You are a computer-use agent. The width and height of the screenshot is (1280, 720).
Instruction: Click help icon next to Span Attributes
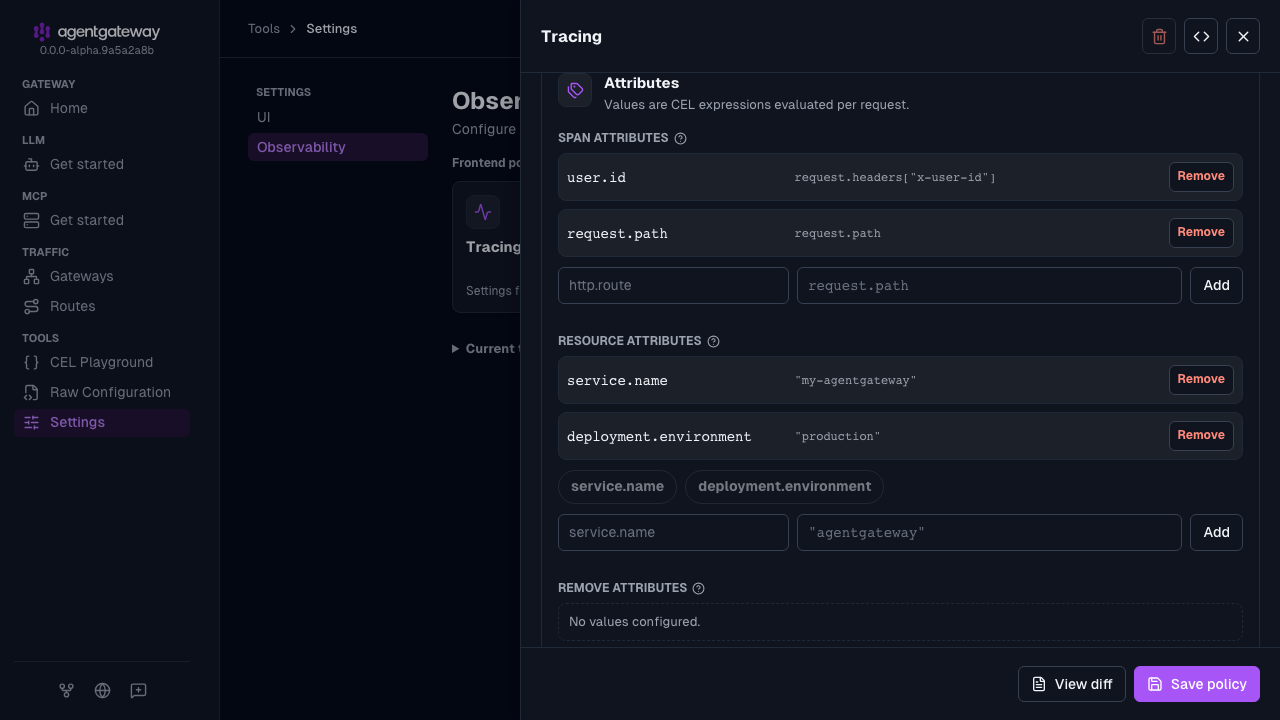[681, 138]
